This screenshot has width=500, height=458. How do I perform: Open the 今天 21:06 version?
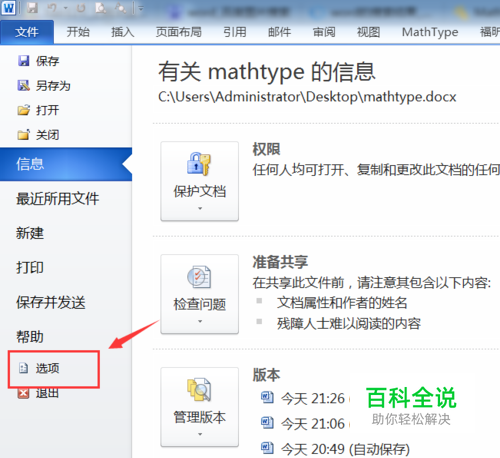tap(313, 424)
